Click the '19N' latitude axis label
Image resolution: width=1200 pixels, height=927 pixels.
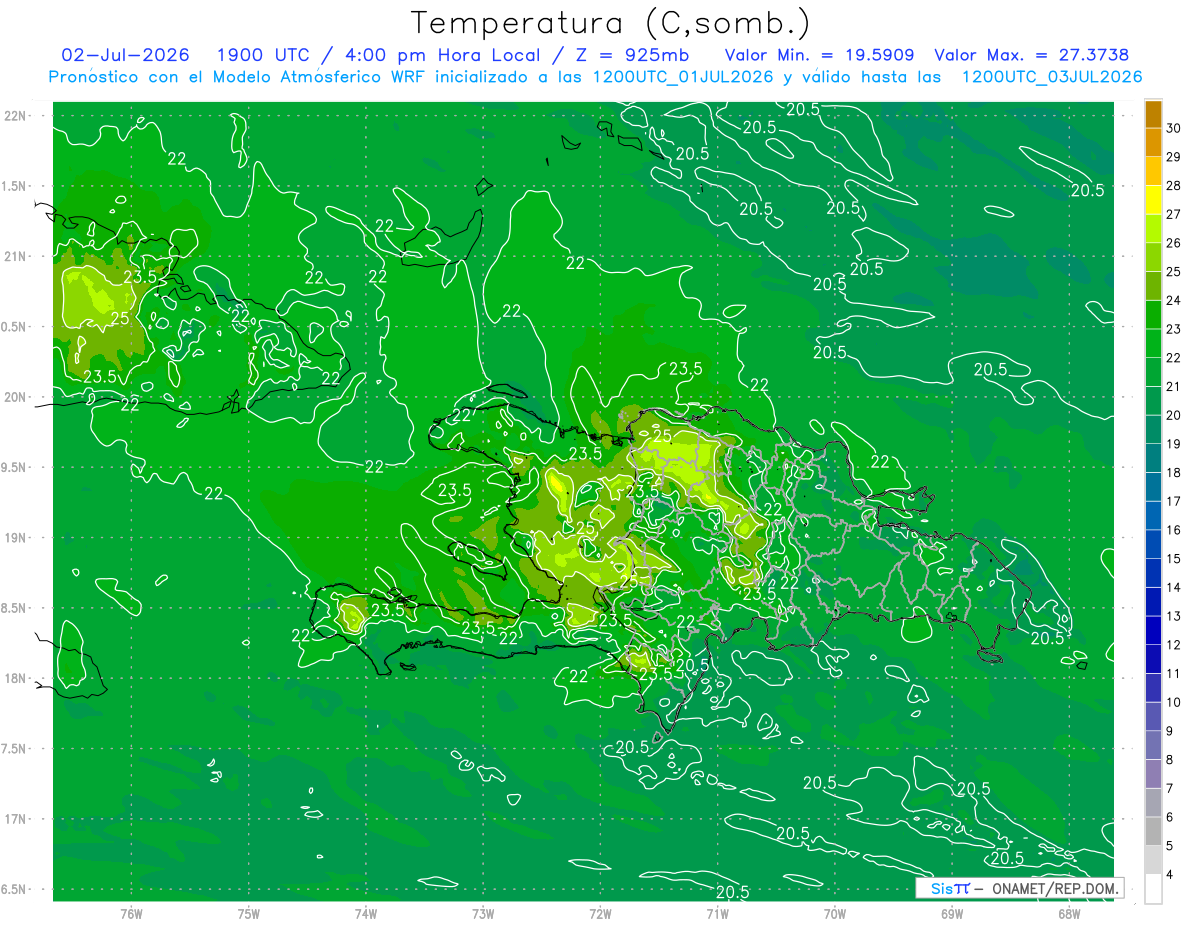(x=17, y=538)
